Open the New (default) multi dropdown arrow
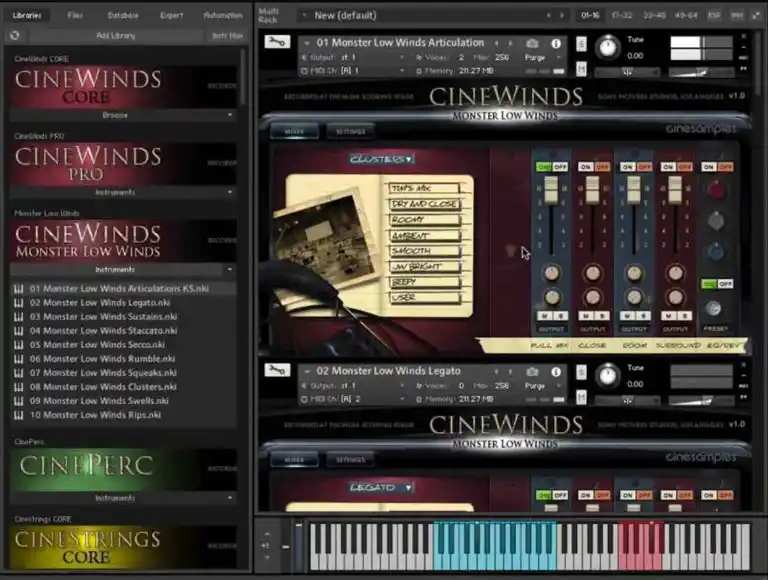This screenshot has width=768, height=580. point(304,15)
